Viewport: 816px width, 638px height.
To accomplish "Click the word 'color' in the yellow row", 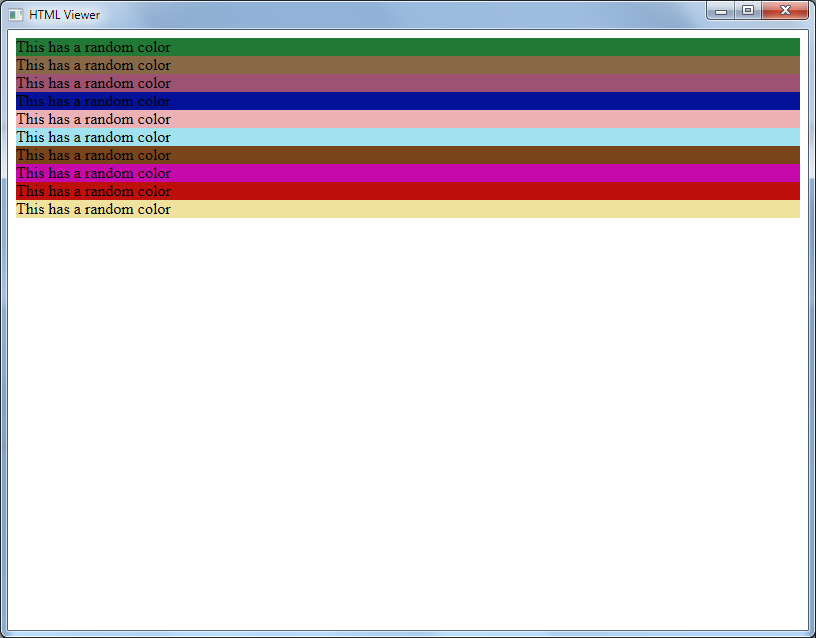I will coord(153,209).
